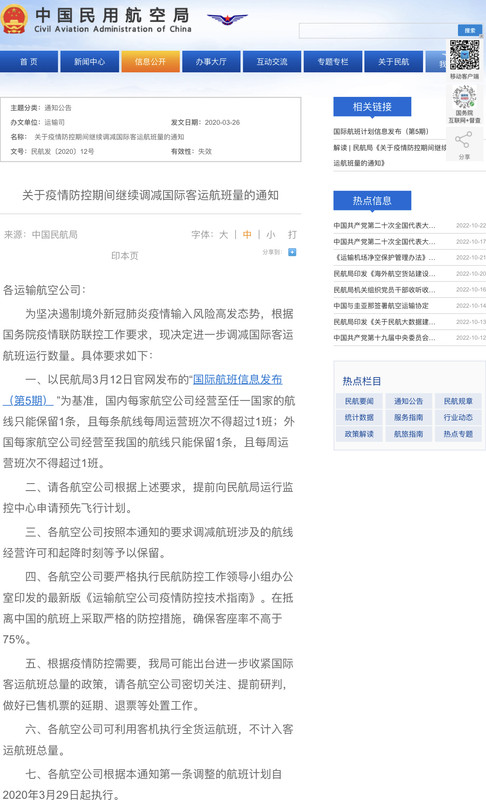Viewport: 486px width, 800px height.
Task: Go to 首页 in navigation bar
Action: click(29, 62)
